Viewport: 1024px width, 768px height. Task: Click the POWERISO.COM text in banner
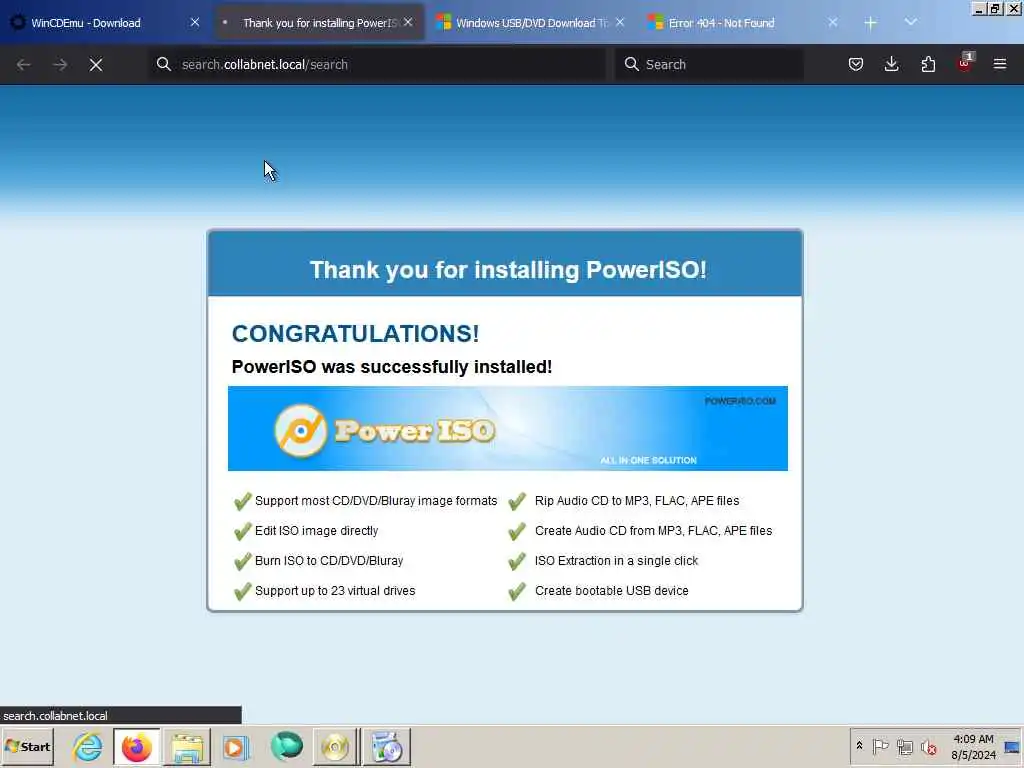click(740, 401)
